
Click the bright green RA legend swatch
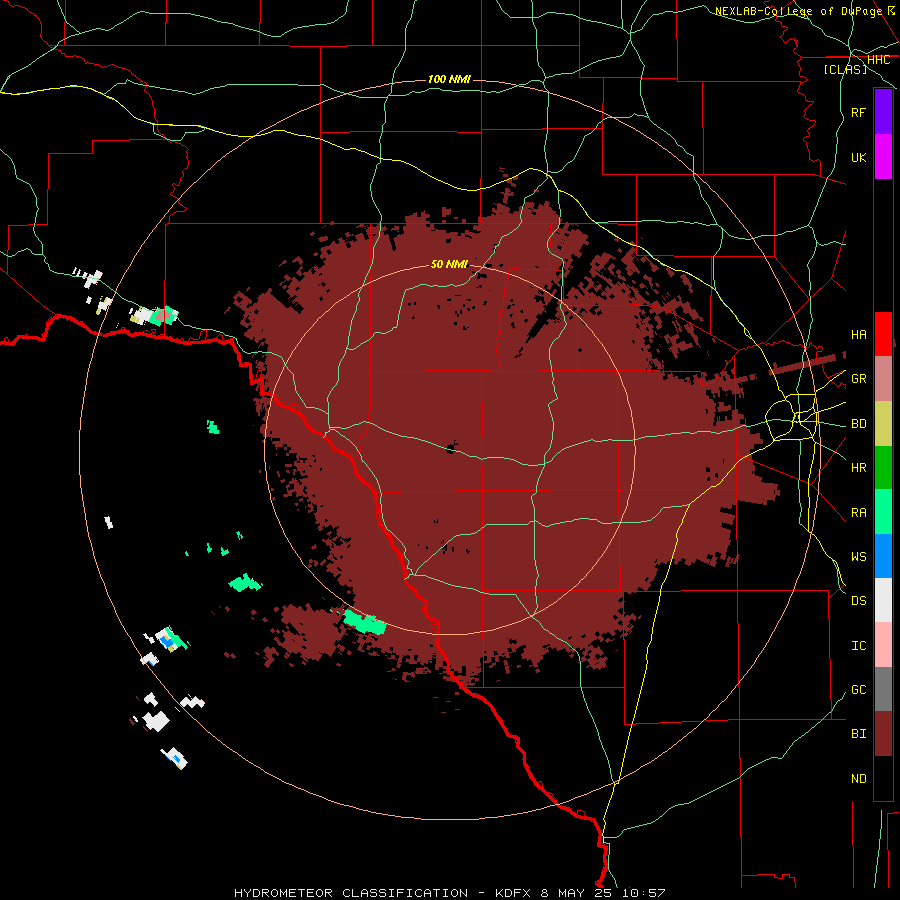tap(883, 512)
